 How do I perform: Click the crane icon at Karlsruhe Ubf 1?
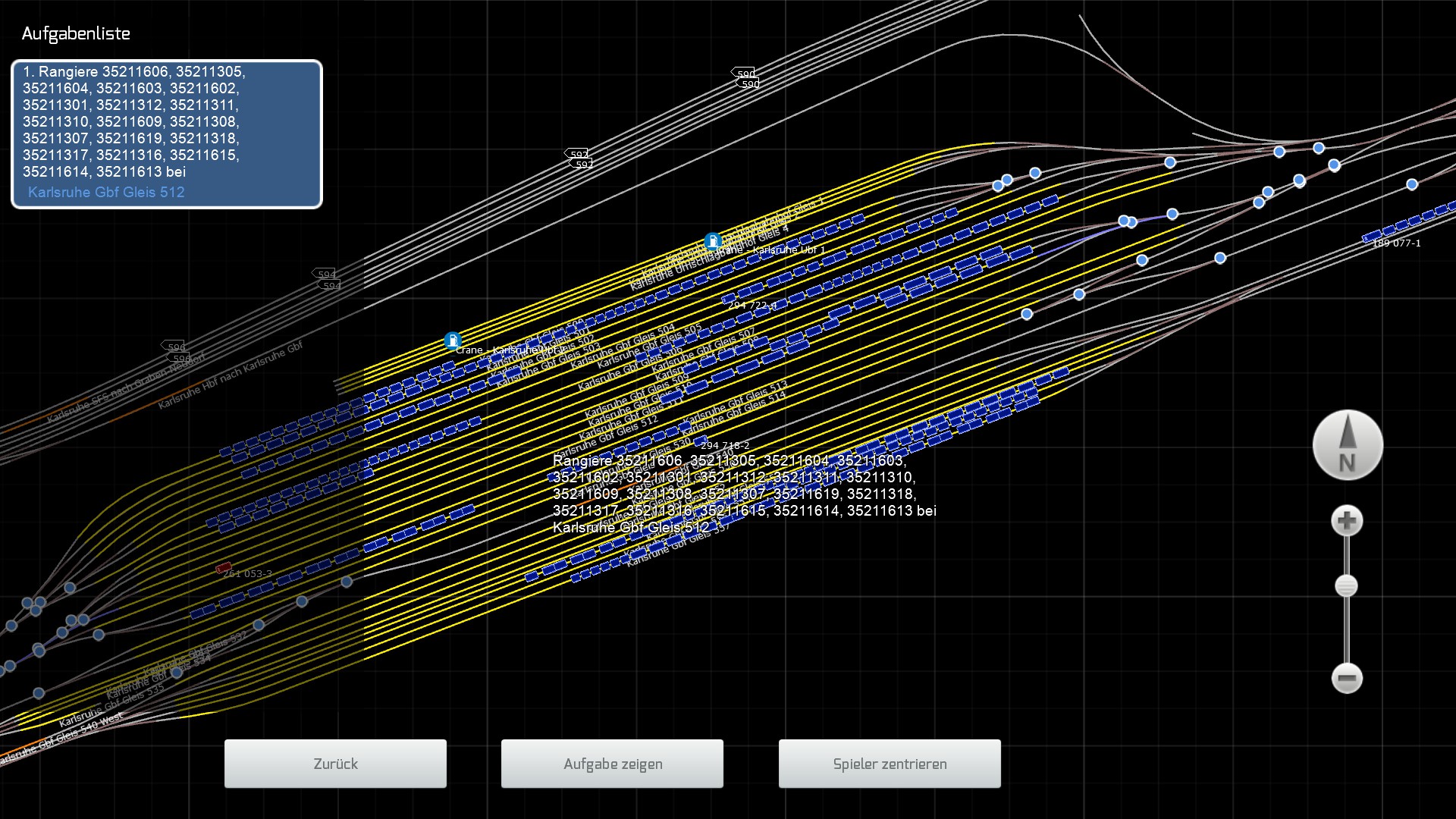point(712,241)
